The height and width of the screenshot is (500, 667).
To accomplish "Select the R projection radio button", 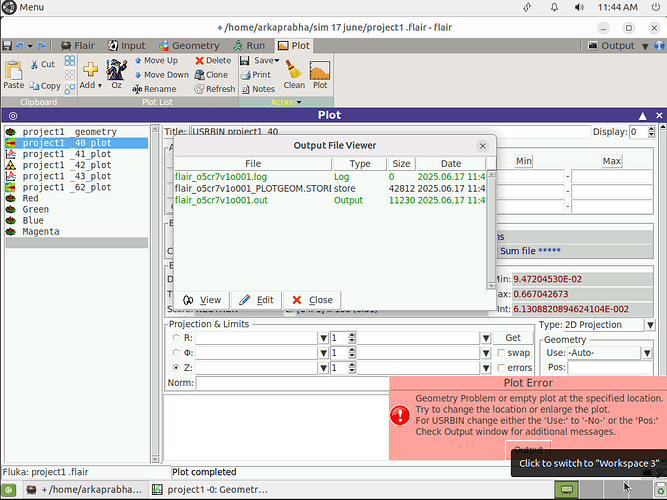I will click(176, 338).
